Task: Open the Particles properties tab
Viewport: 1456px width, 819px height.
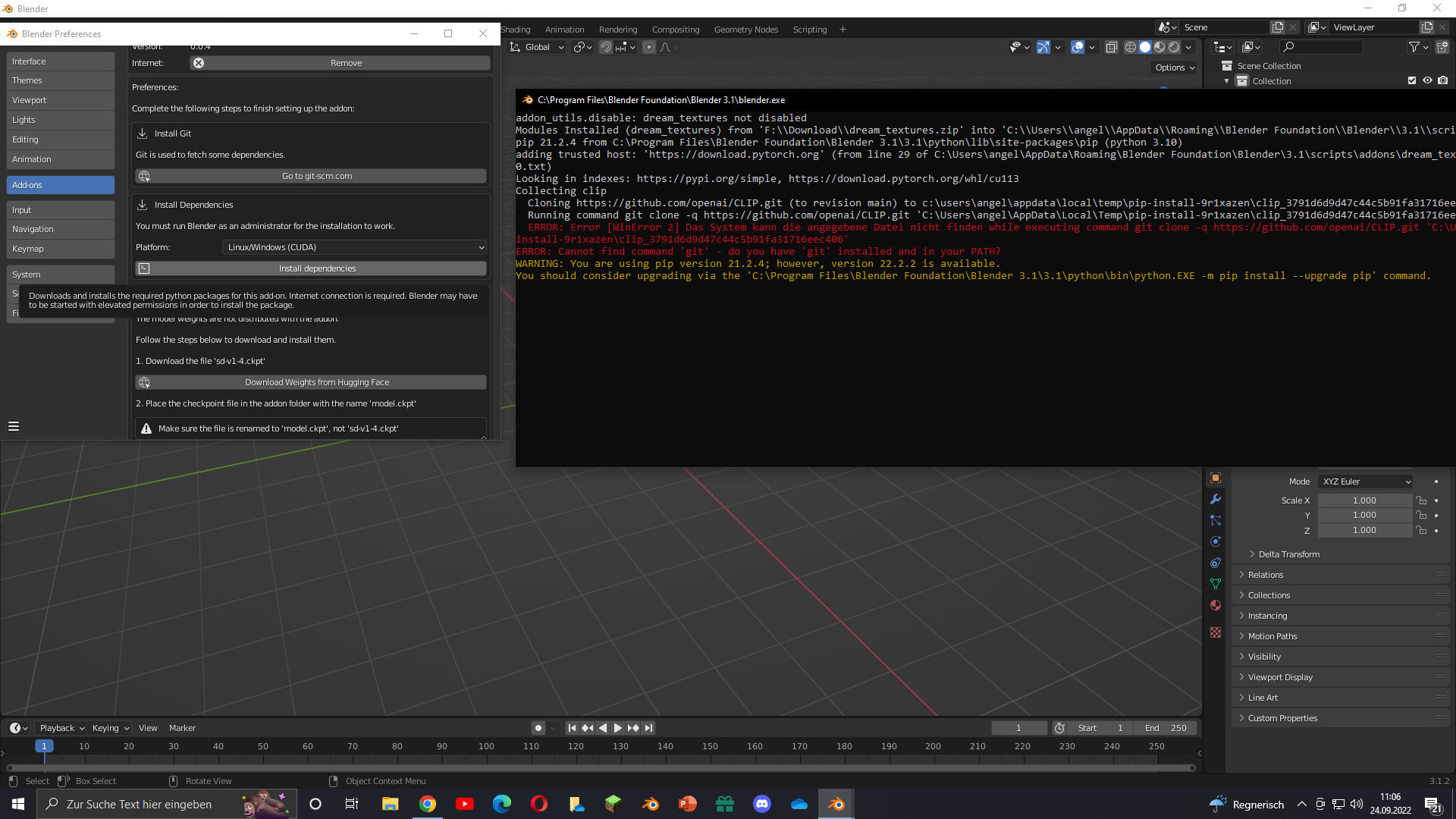Action: tap(1216, 520)
